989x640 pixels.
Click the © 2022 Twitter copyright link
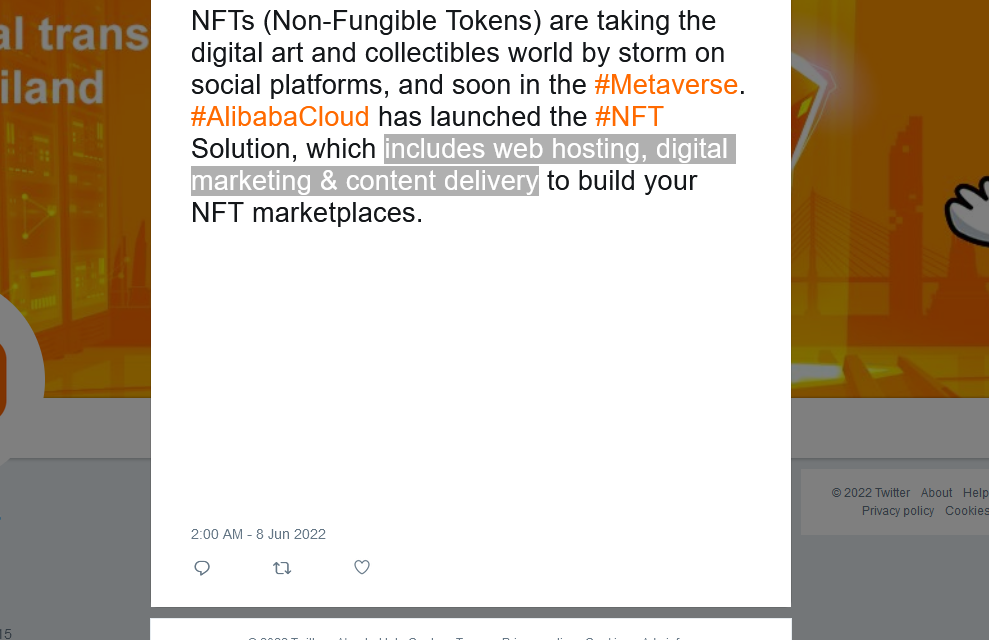[x=870, y=492]
